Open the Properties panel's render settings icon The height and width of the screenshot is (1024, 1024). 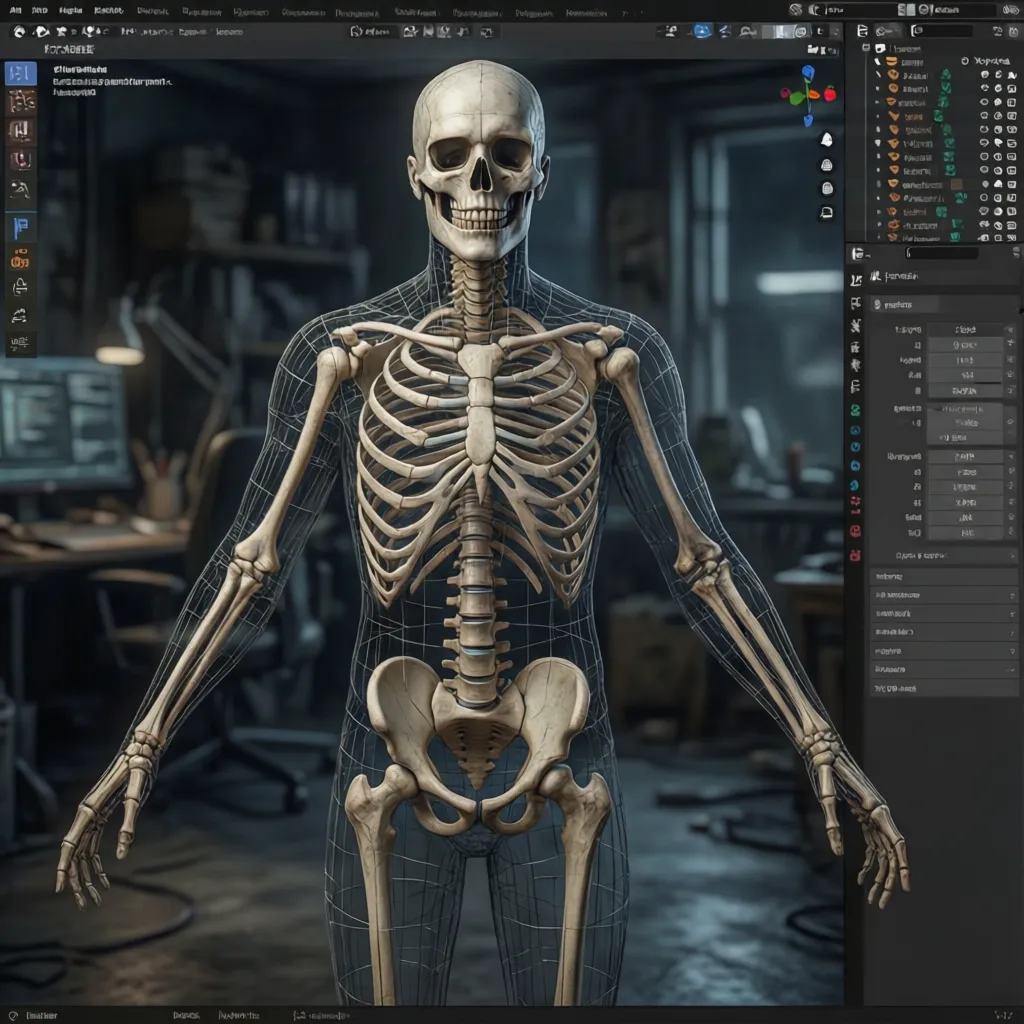855,281
